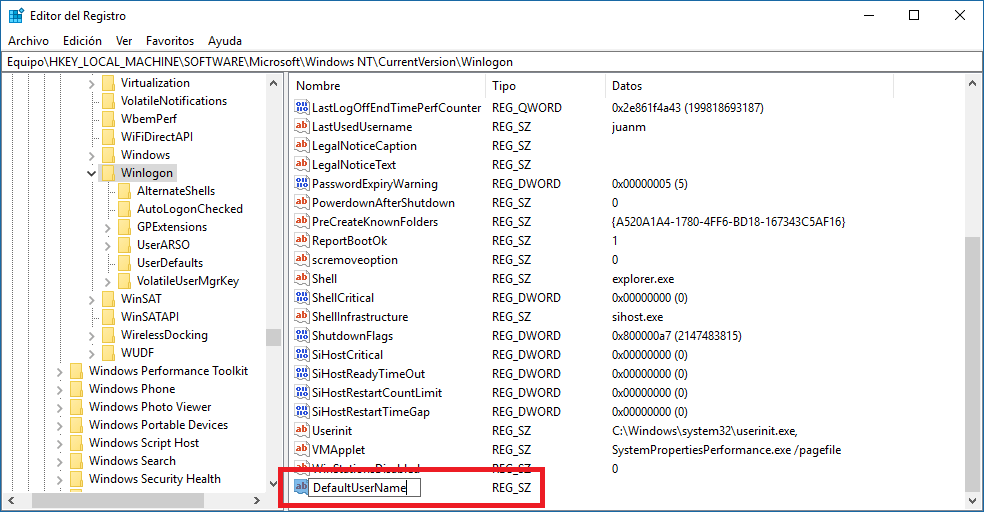Expand the UserARSO subkey

[108, 245]
